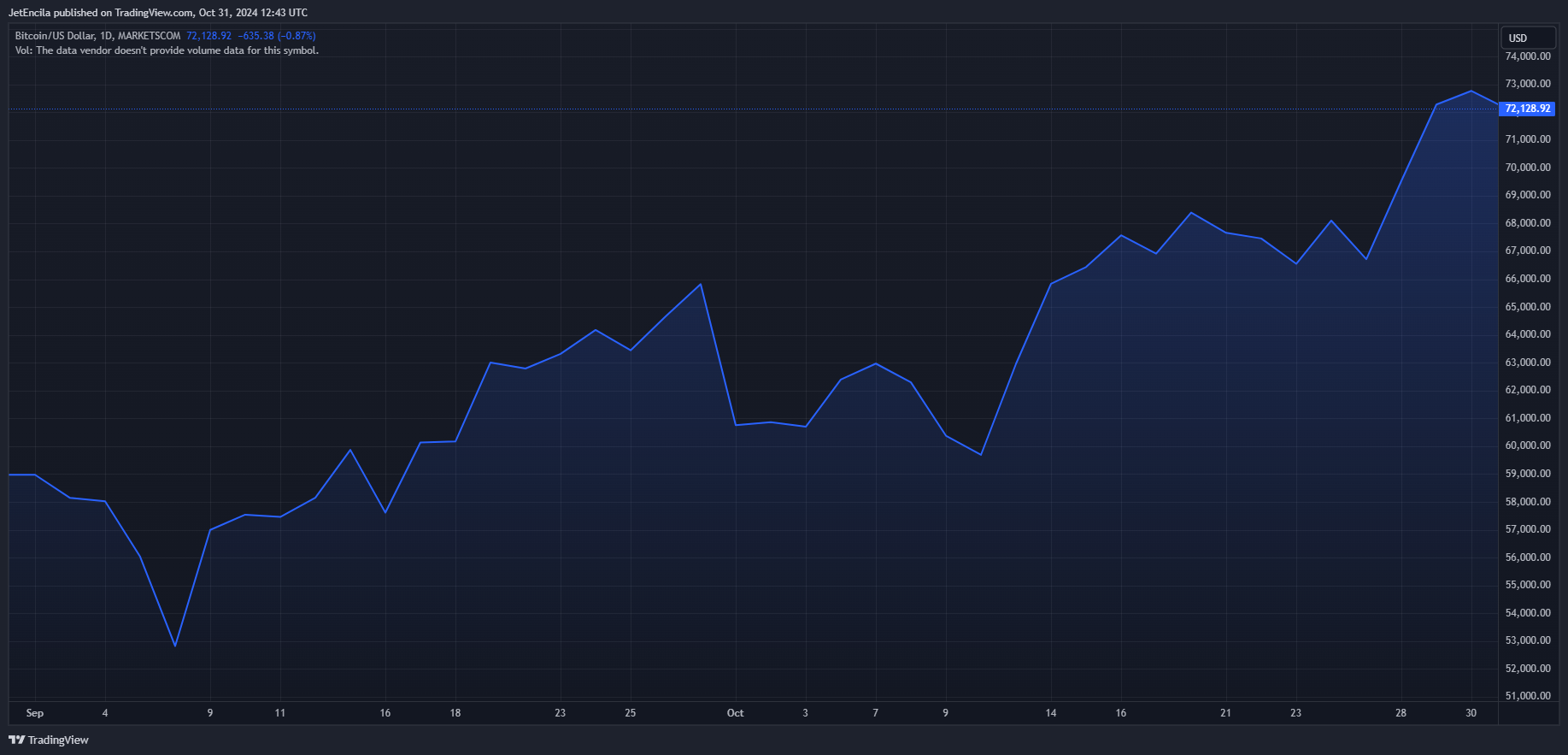The width and height of the screenshot is (1568, 755).
Task: Click the highest peak of the price line
Action: pos(1471,91)
